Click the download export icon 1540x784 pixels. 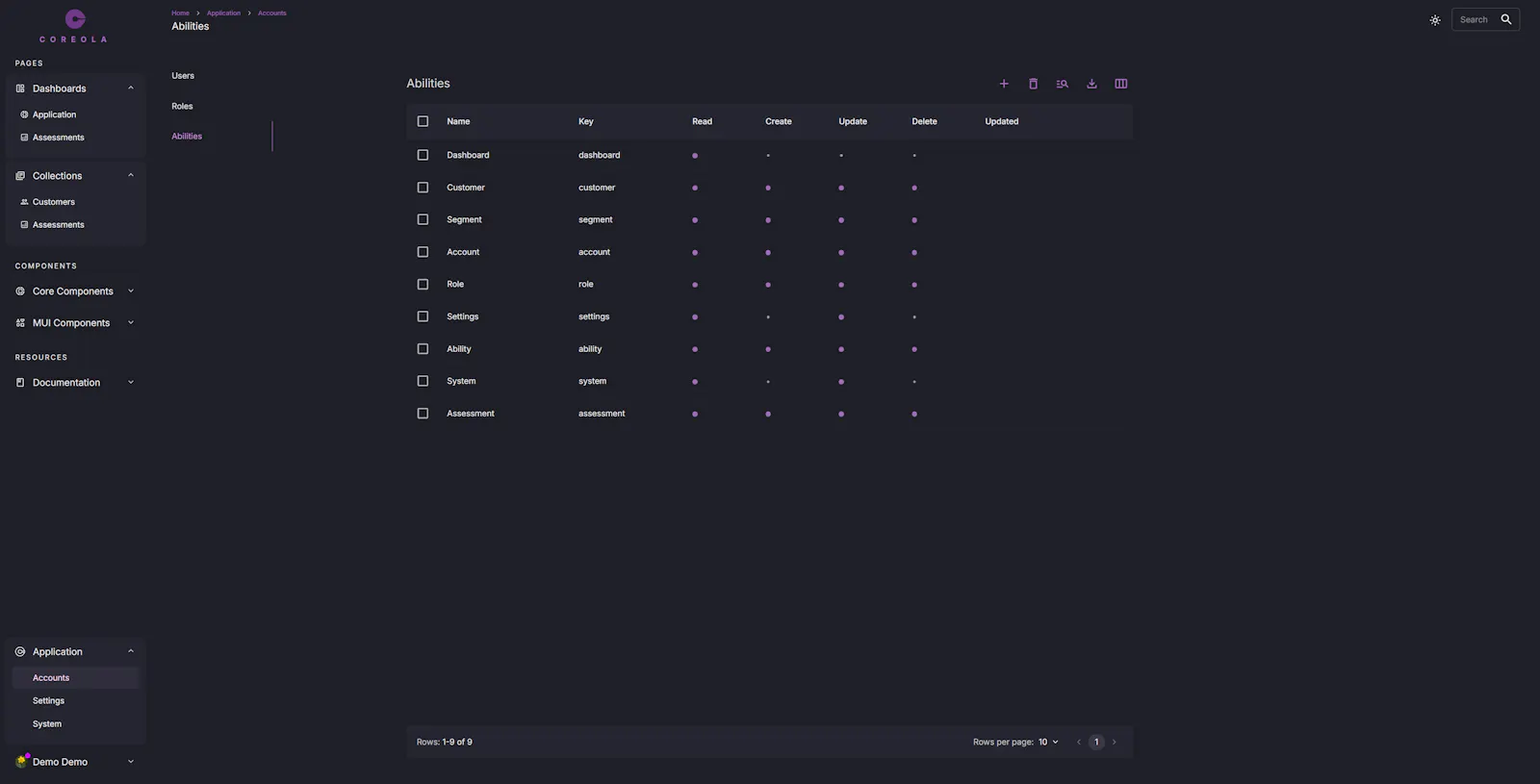point(1091,84)
